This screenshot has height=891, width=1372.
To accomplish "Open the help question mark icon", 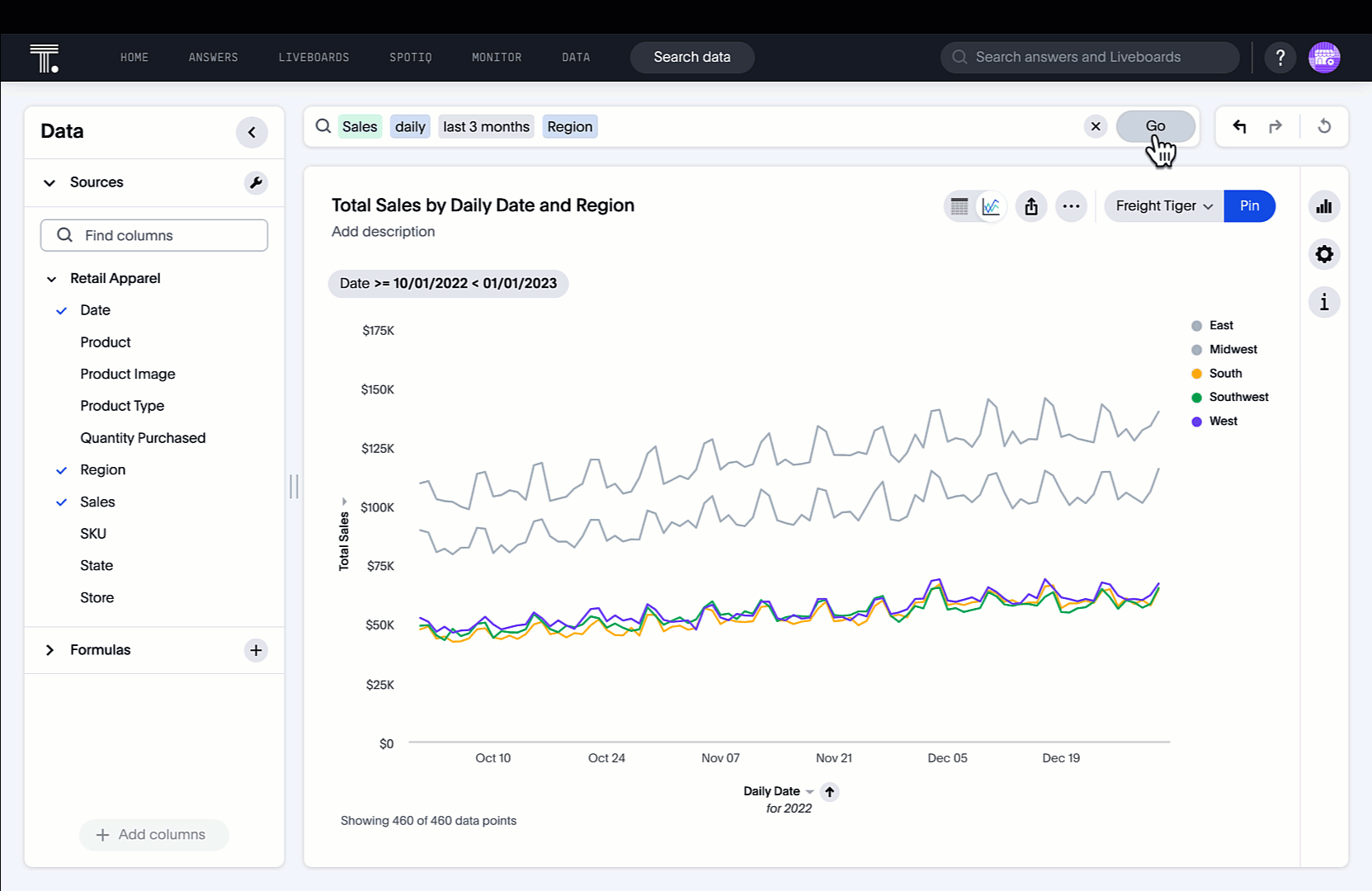I will click(x=1280, y=58).
